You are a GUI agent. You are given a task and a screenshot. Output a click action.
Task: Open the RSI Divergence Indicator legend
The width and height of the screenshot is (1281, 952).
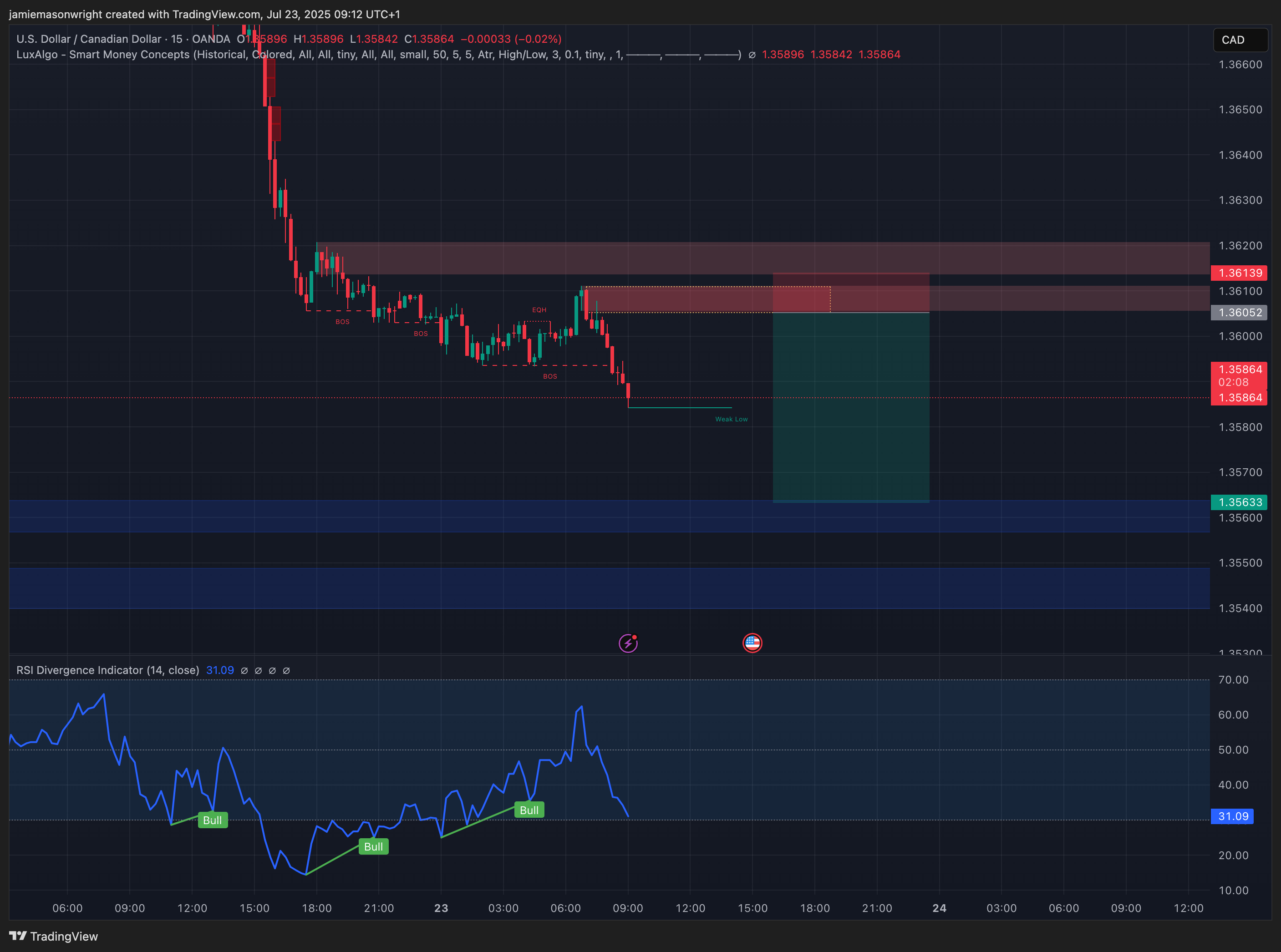click(x=108, y=670)
